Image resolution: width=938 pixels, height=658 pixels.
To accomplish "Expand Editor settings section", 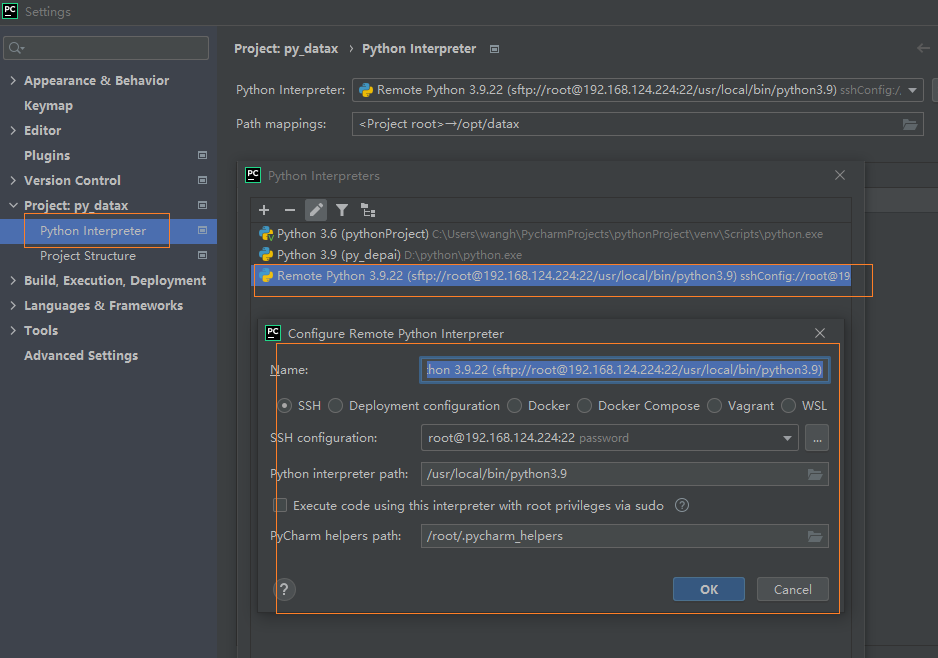I will point(13,130).
